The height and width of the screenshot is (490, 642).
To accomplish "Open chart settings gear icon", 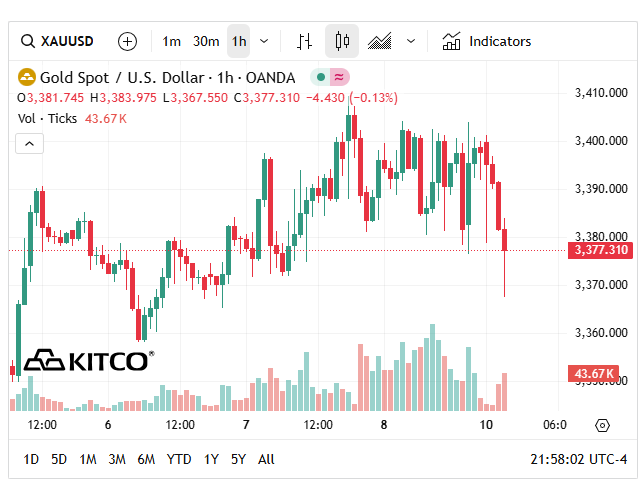I will point(602,425).
